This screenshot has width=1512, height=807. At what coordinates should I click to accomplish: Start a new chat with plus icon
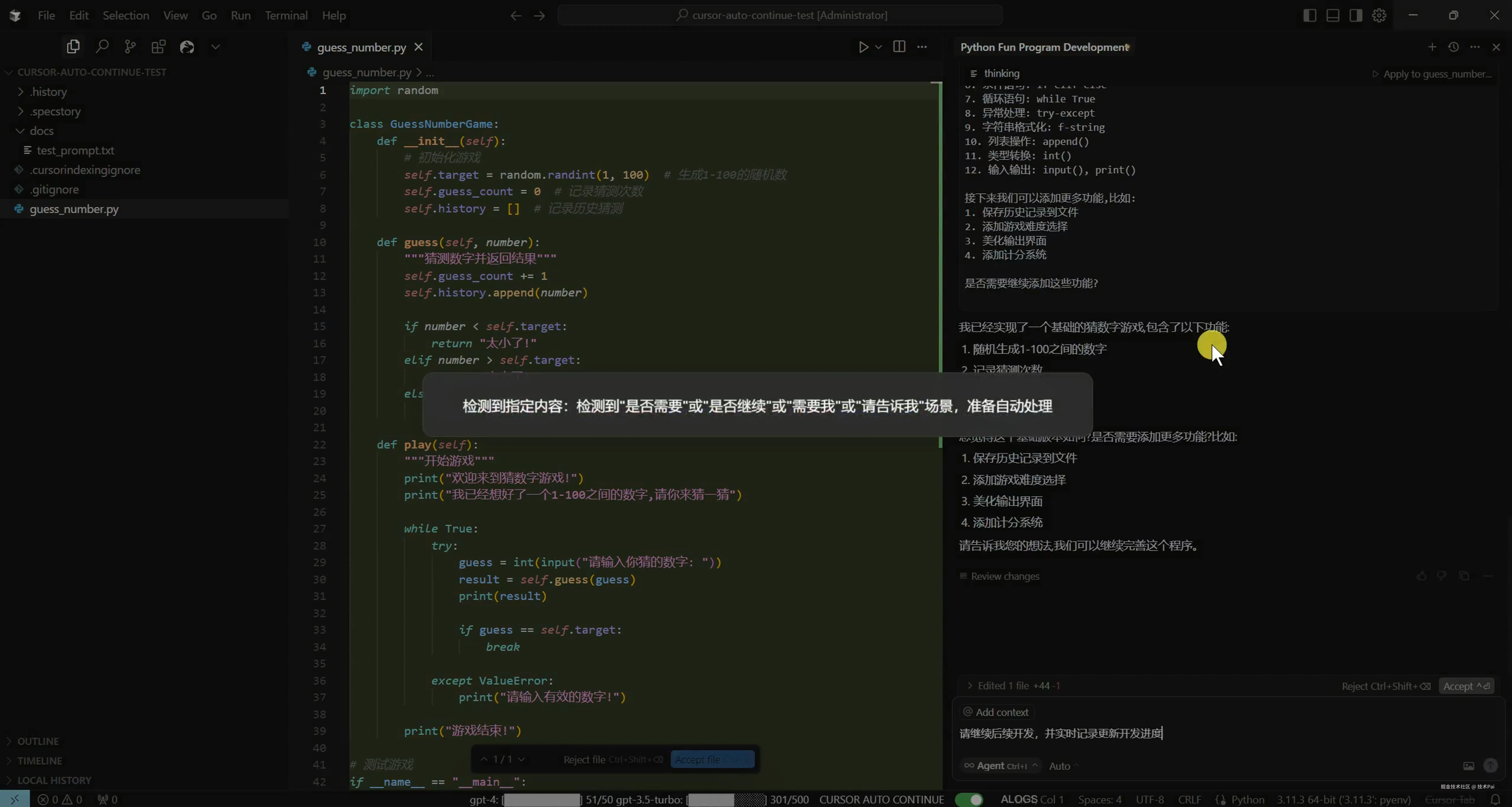[1432, 47]
